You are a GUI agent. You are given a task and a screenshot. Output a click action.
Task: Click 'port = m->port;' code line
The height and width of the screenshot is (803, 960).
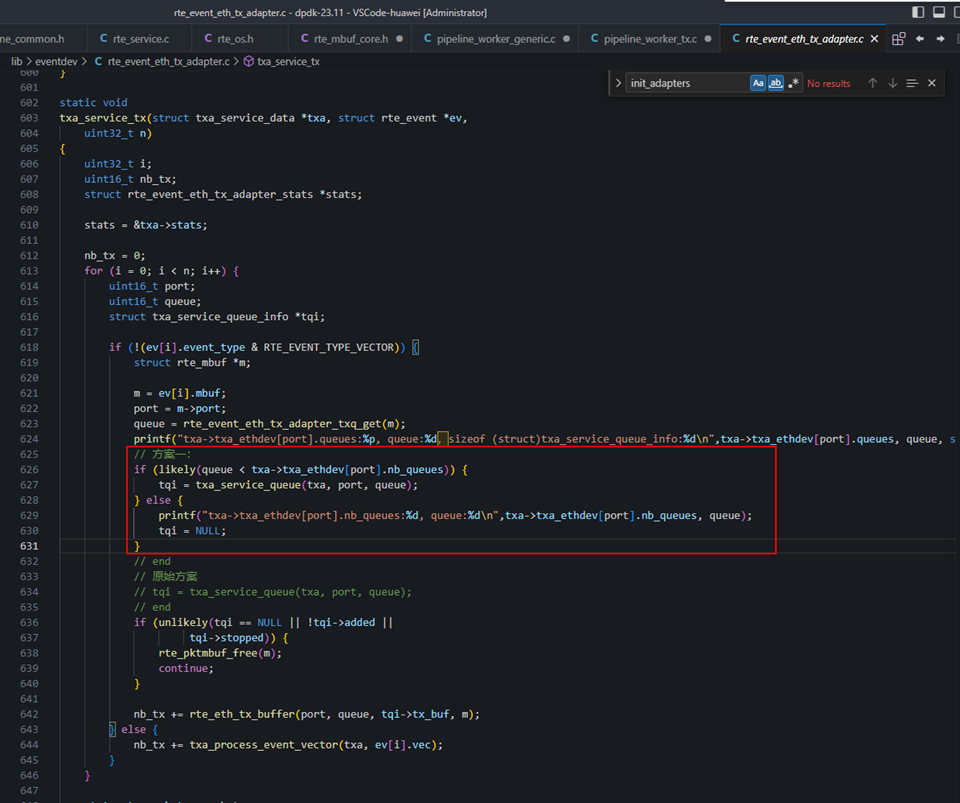tap(180, 408)
